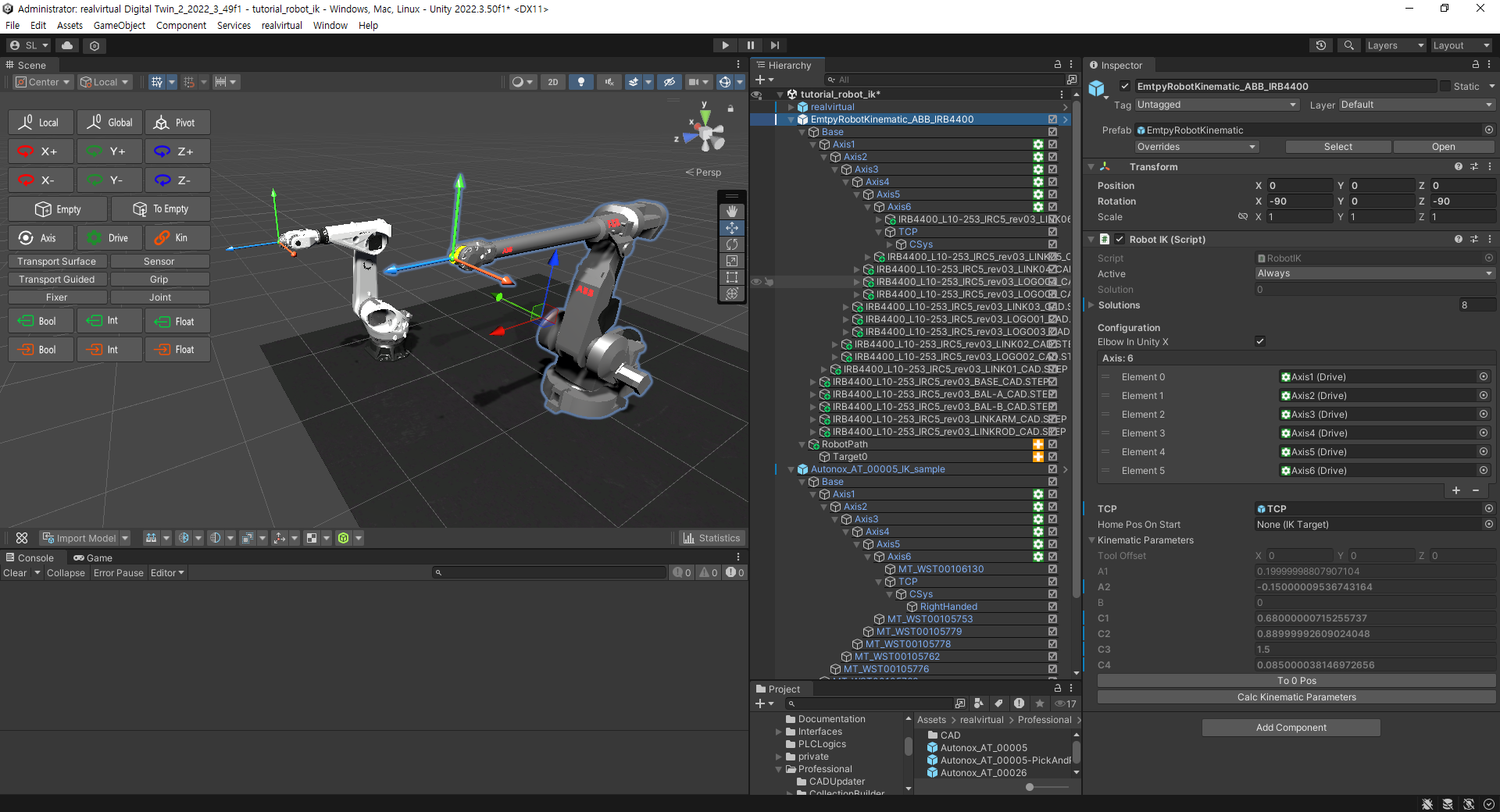Select the Rotate tool in scene overlay

tap(732, 244)
